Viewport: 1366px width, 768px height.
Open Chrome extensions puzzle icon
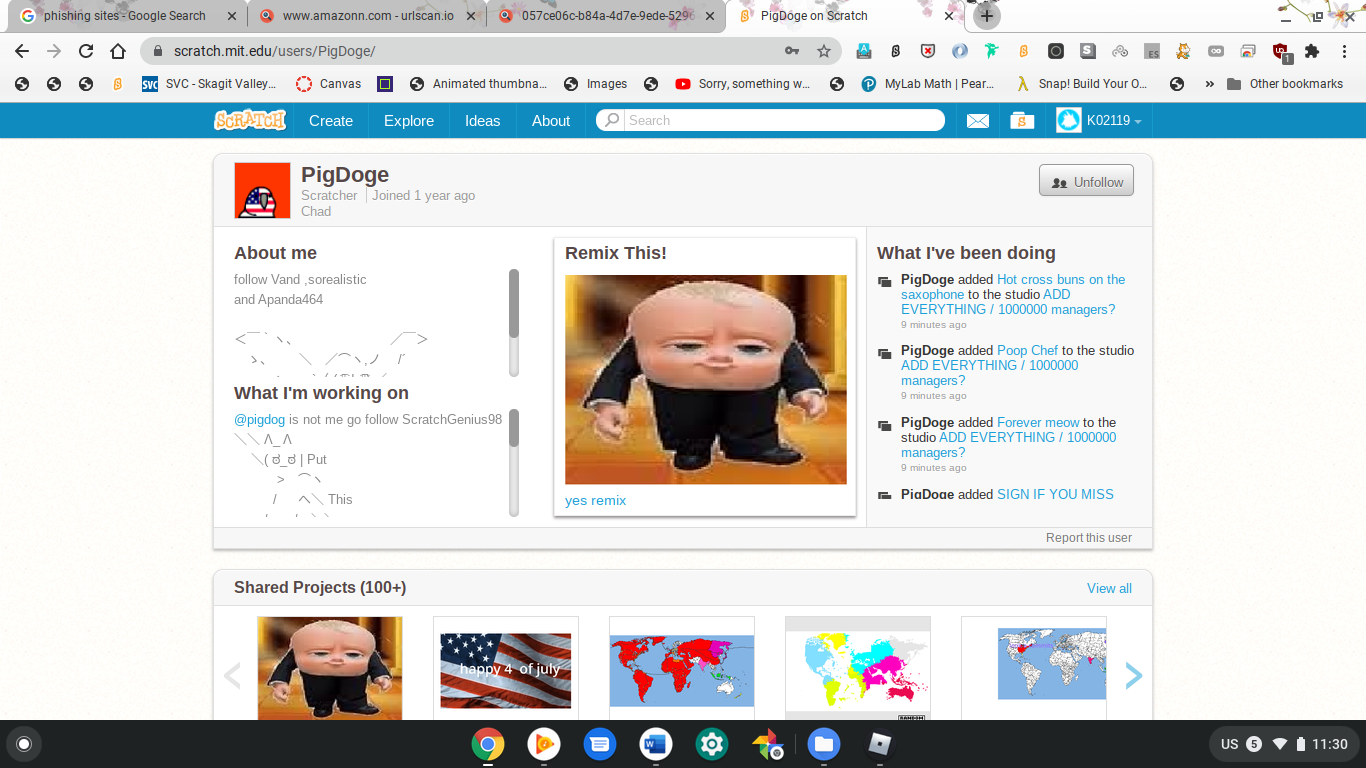[1312, 51]
